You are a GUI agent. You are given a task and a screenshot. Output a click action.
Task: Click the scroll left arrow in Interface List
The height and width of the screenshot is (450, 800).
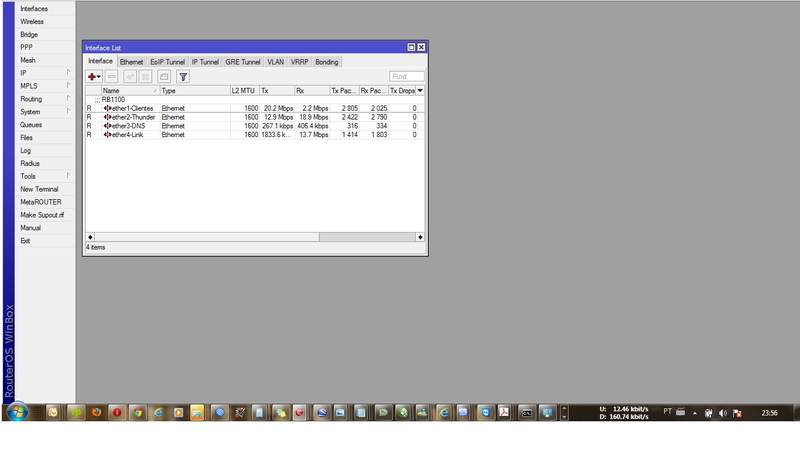tap(90, 237)
